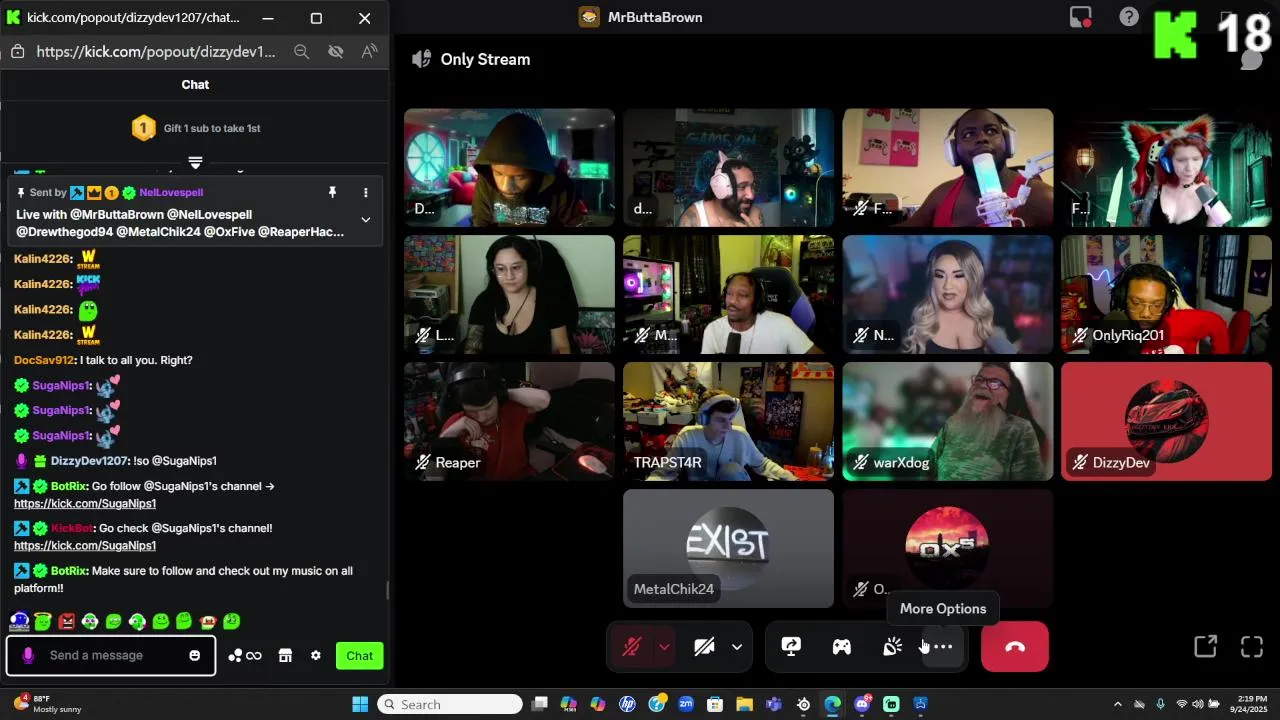Expand the leaderboard triple-line arrow

click(x=195, y=162)
